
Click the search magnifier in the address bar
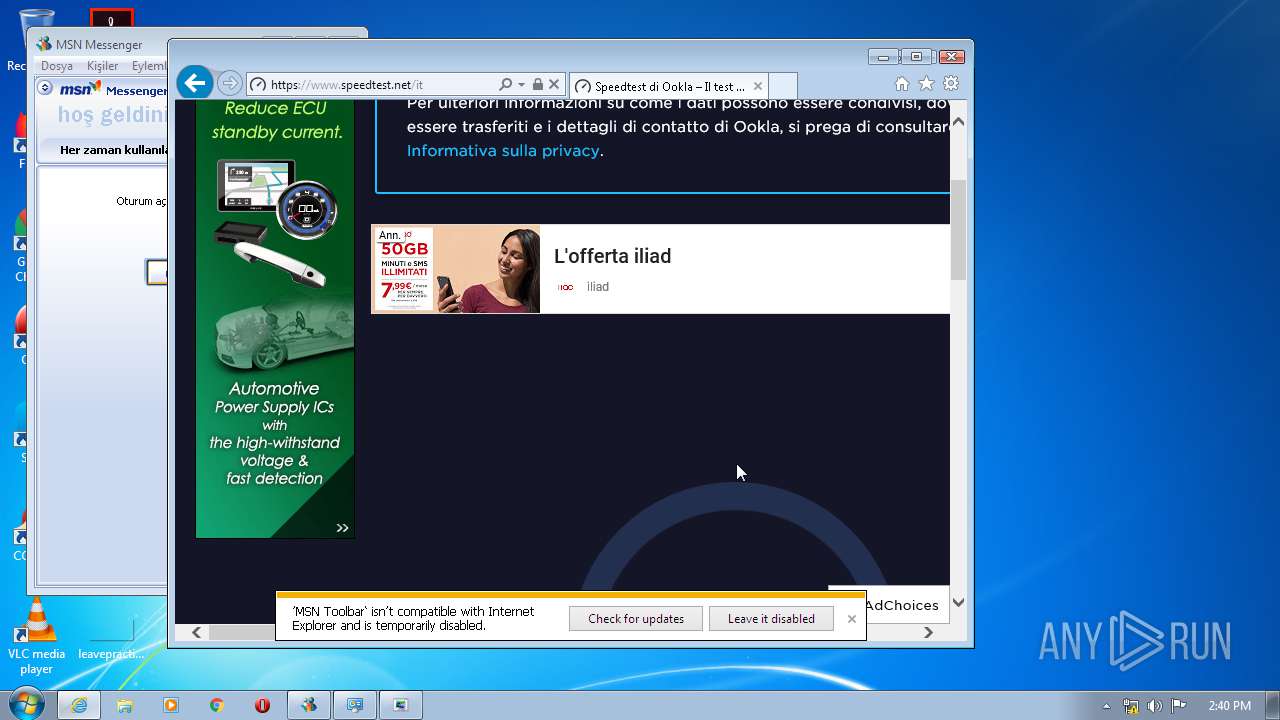(x=505, y=85)
